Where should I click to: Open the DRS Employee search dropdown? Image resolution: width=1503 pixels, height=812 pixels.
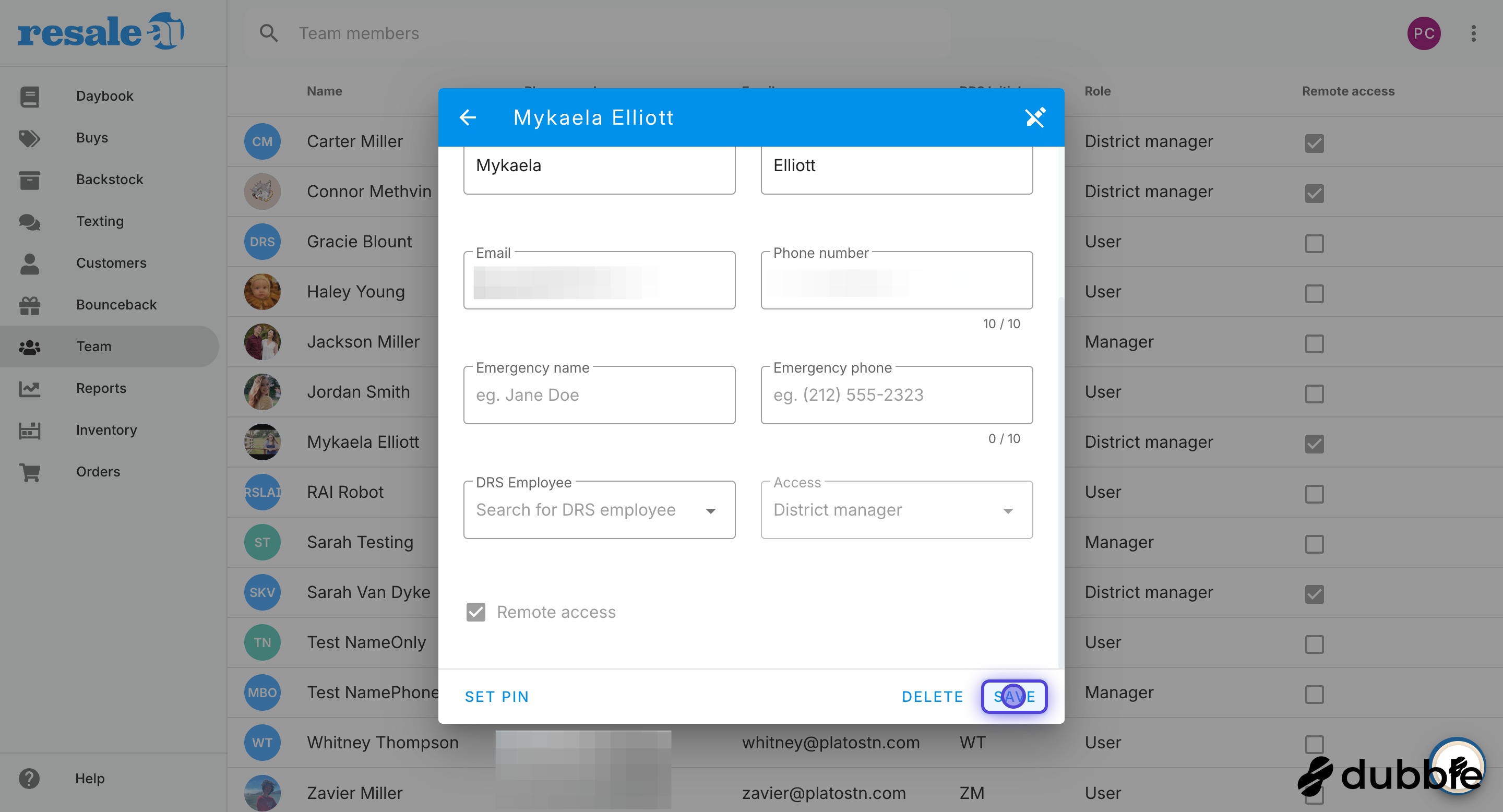[x=599, y=510]
